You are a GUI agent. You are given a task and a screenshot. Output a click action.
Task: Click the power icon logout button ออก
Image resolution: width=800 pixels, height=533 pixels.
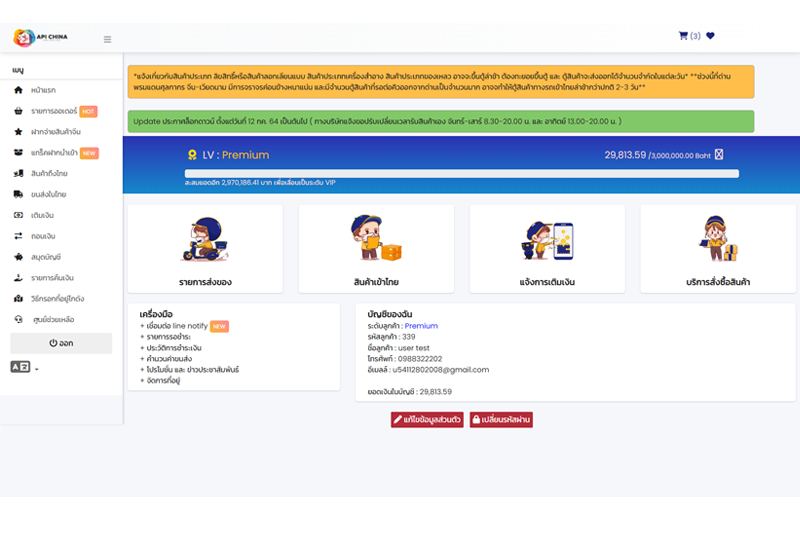pos(61,343)
